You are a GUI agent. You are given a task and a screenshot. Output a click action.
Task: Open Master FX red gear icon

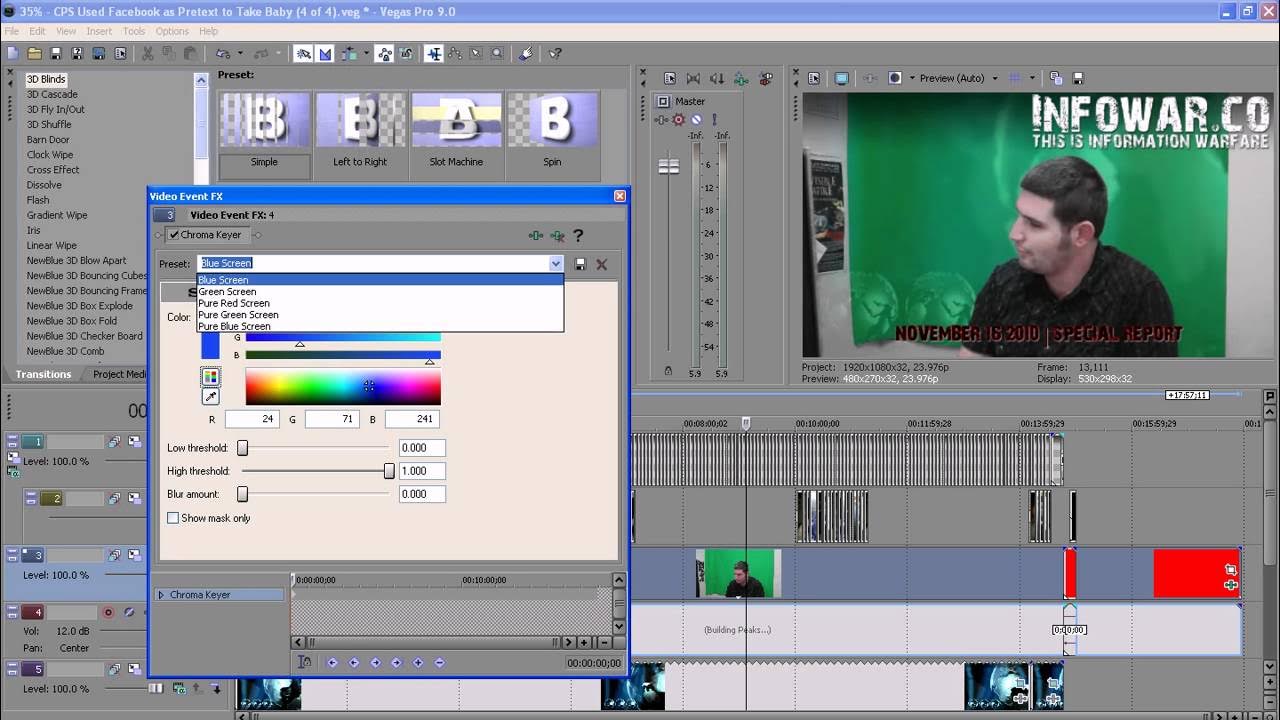(x=679, y=120)
